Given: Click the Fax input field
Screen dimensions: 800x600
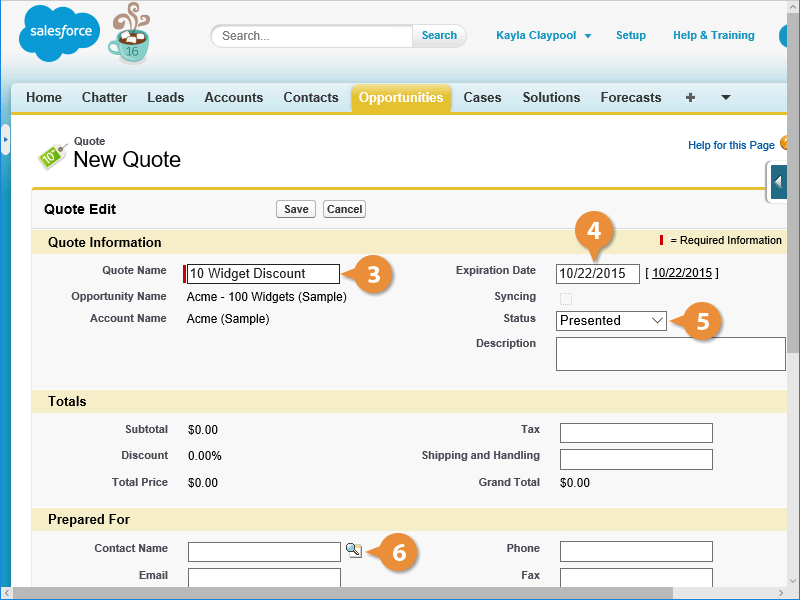Looking at the screenshot, I should (x=636, y=578).
